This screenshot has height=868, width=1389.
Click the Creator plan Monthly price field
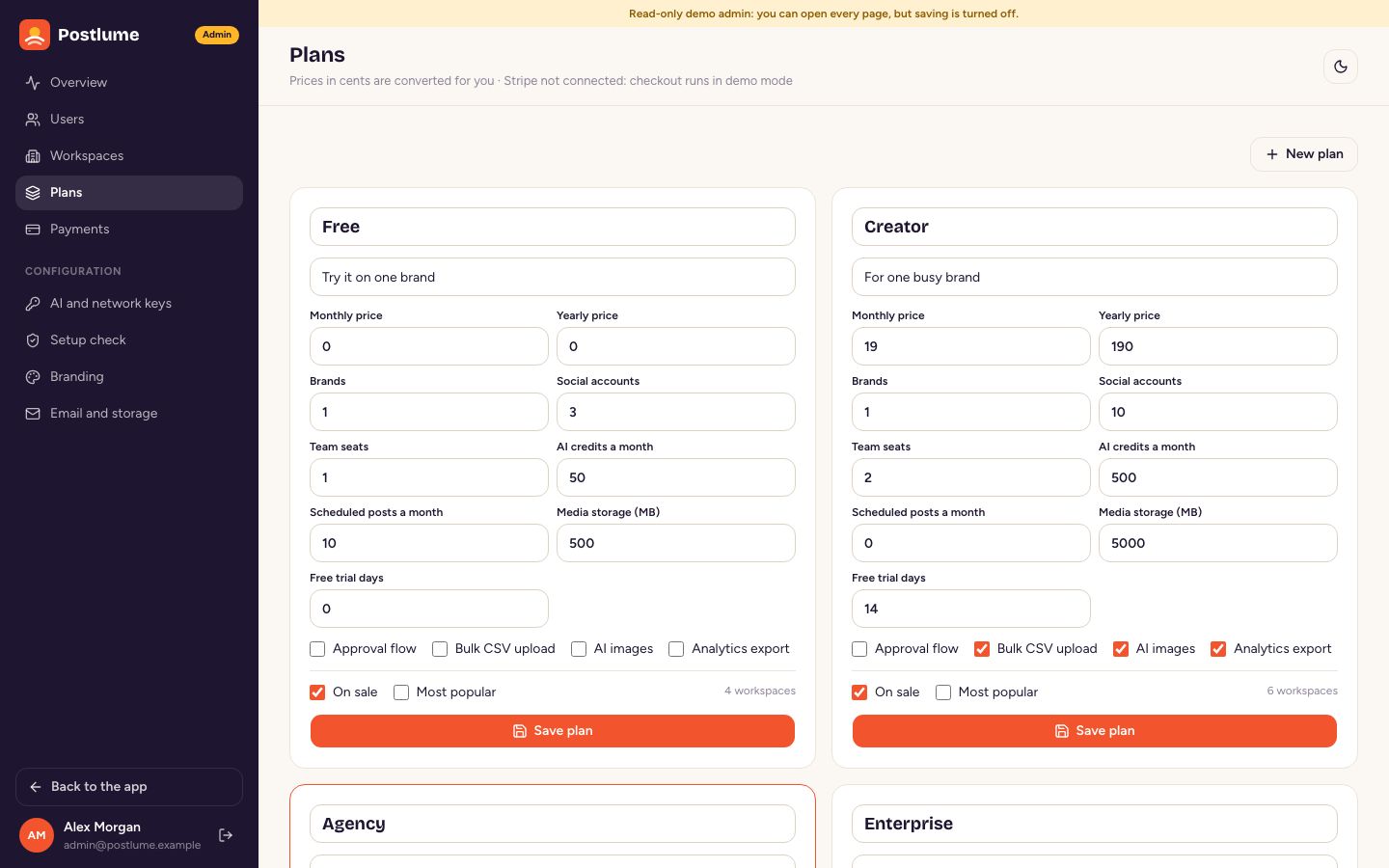click(x=971, y=346)
